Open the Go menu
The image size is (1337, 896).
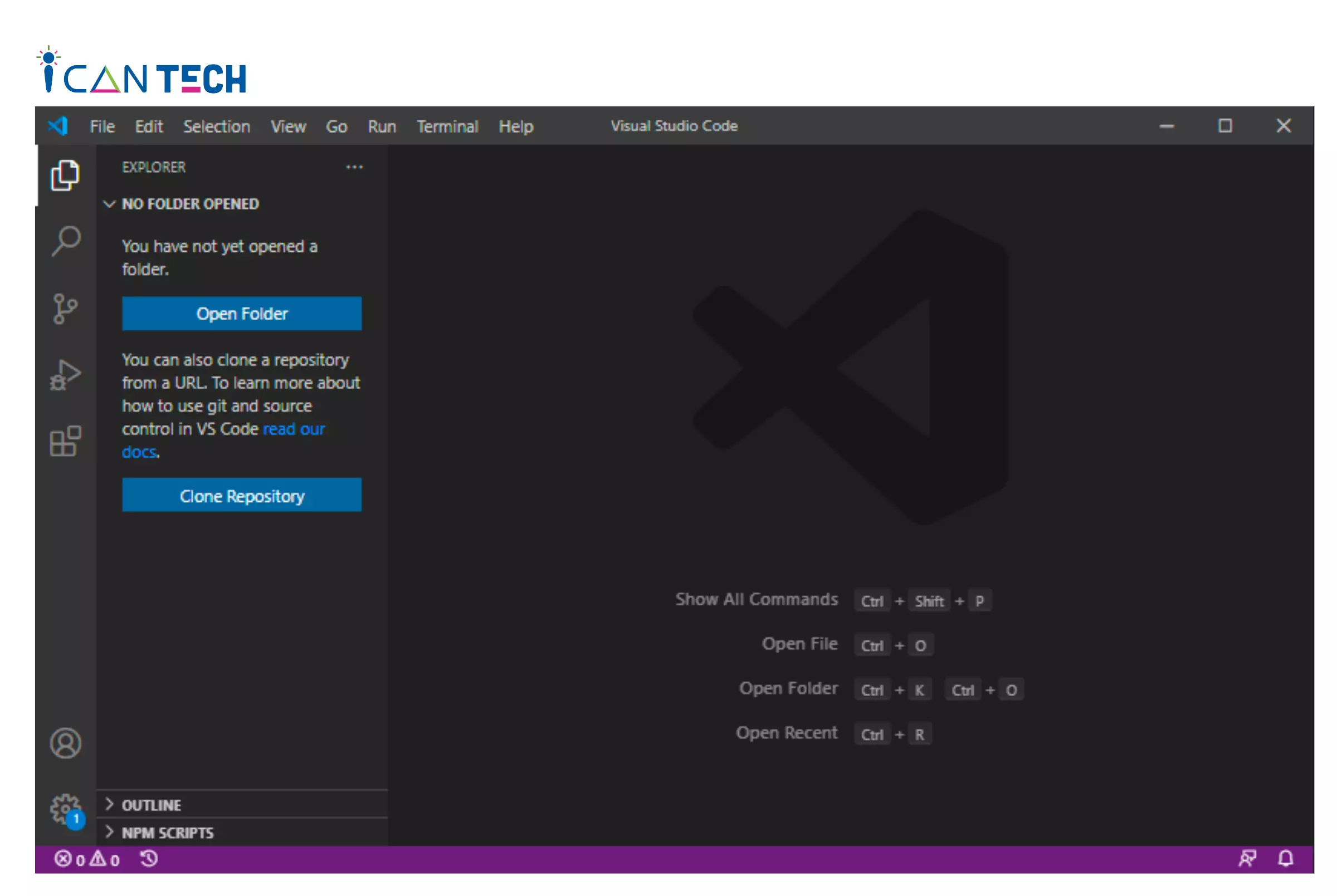coord(336,126)
